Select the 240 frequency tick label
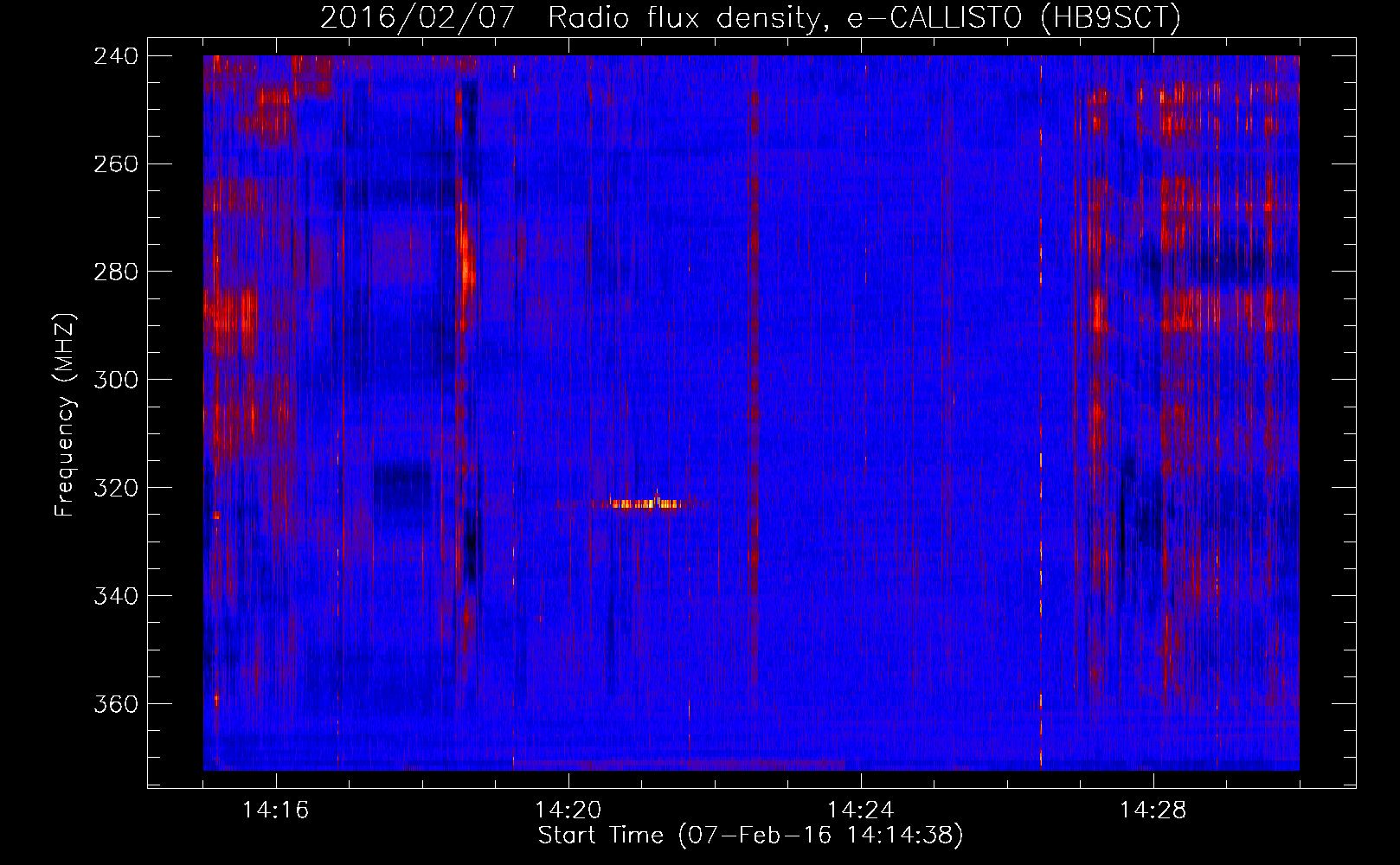Screen dimensions: 1400x865 point(115,55)
